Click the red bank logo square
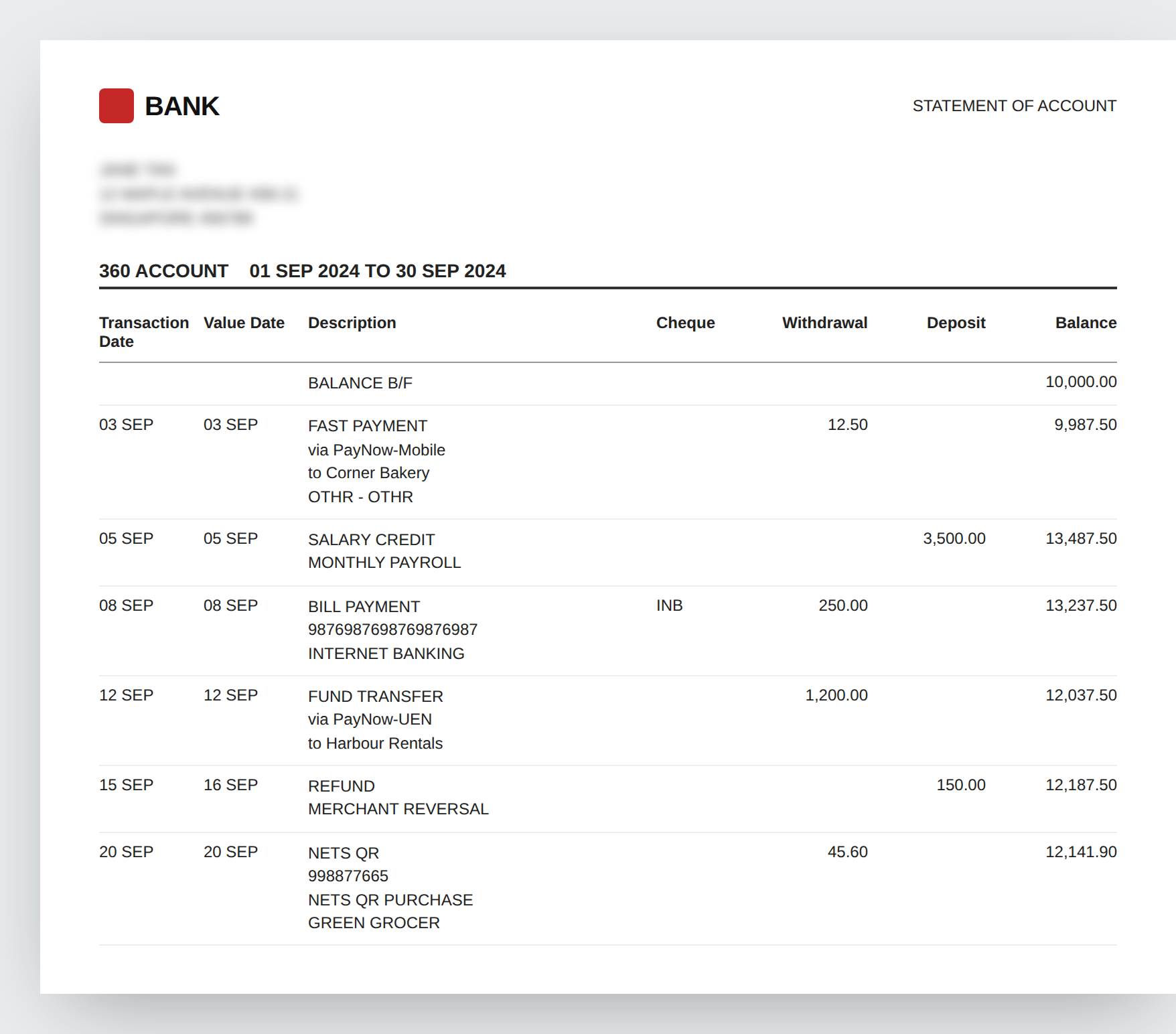 (x=117, y=106)
